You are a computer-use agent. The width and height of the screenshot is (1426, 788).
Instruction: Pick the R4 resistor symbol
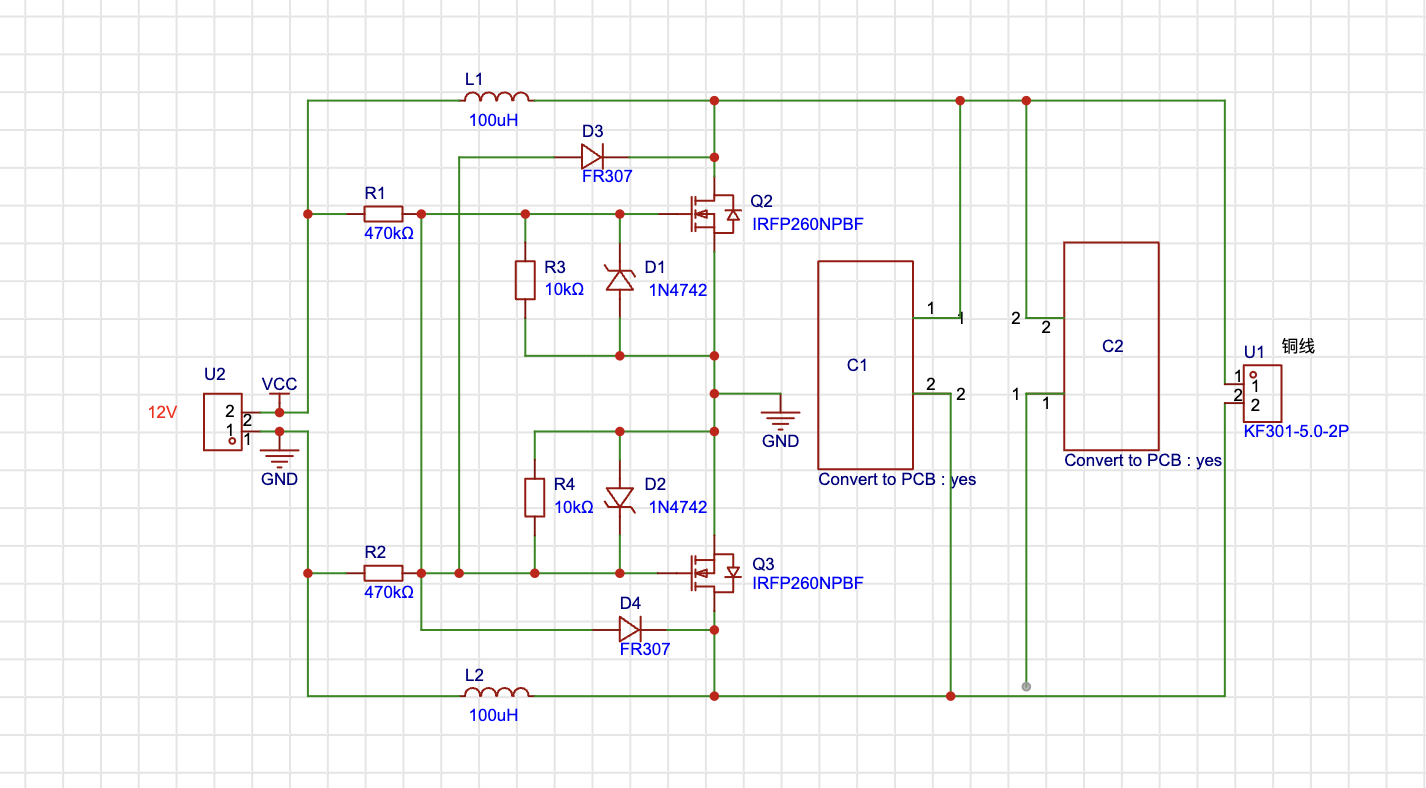535,497
